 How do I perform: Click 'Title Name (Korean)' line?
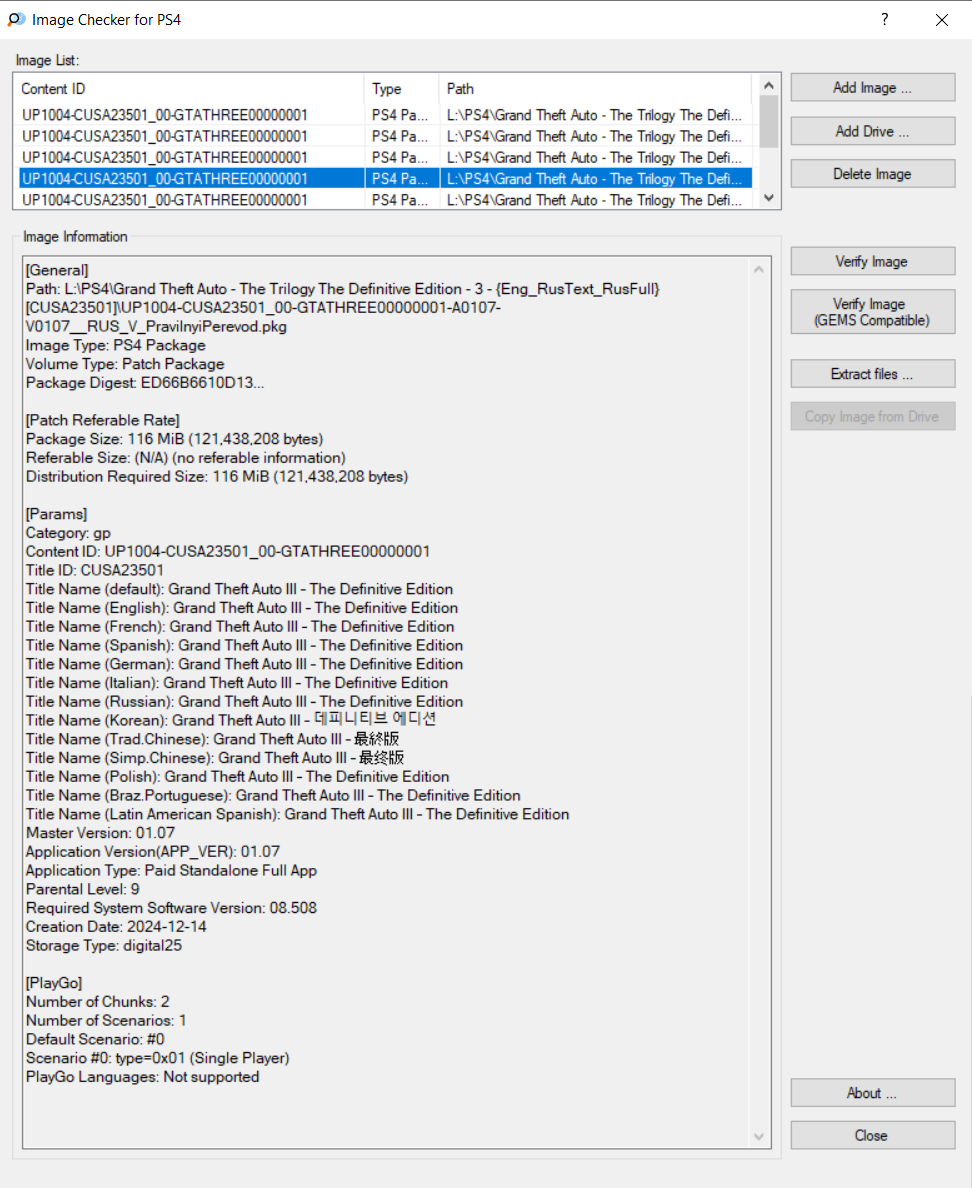(231, 721)
